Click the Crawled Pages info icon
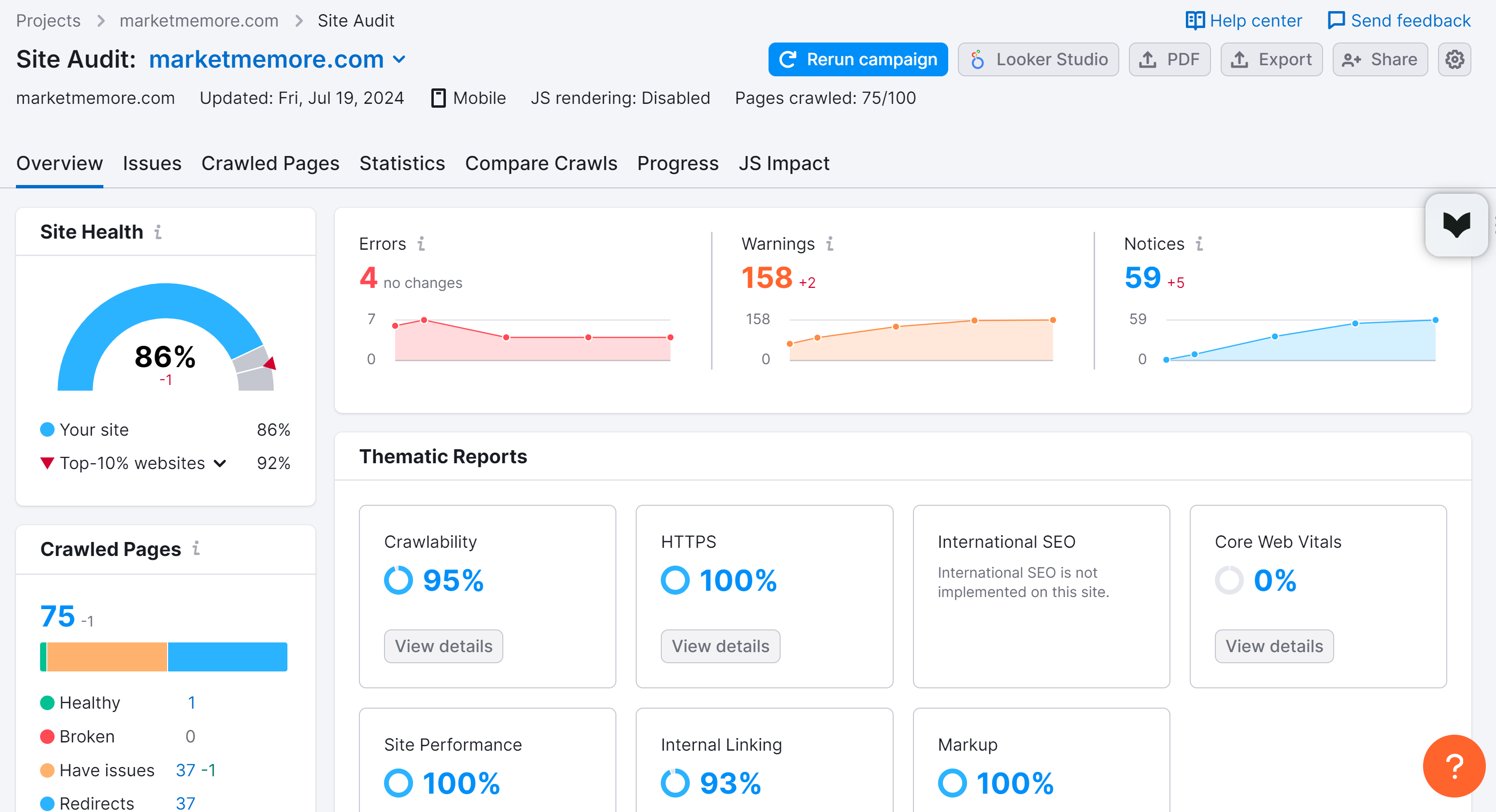Image resolution: width=1496 pixels, height=812 pixels. (x=196, y=548)
